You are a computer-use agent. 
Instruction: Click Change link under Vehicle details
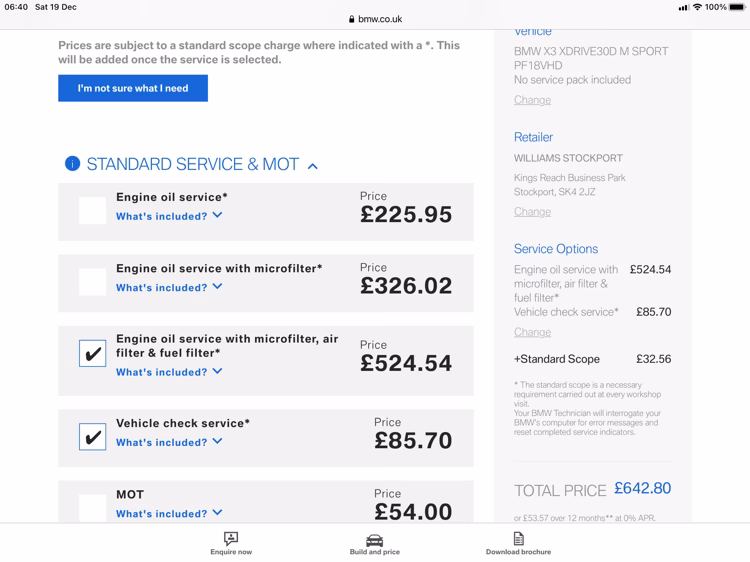532,100
